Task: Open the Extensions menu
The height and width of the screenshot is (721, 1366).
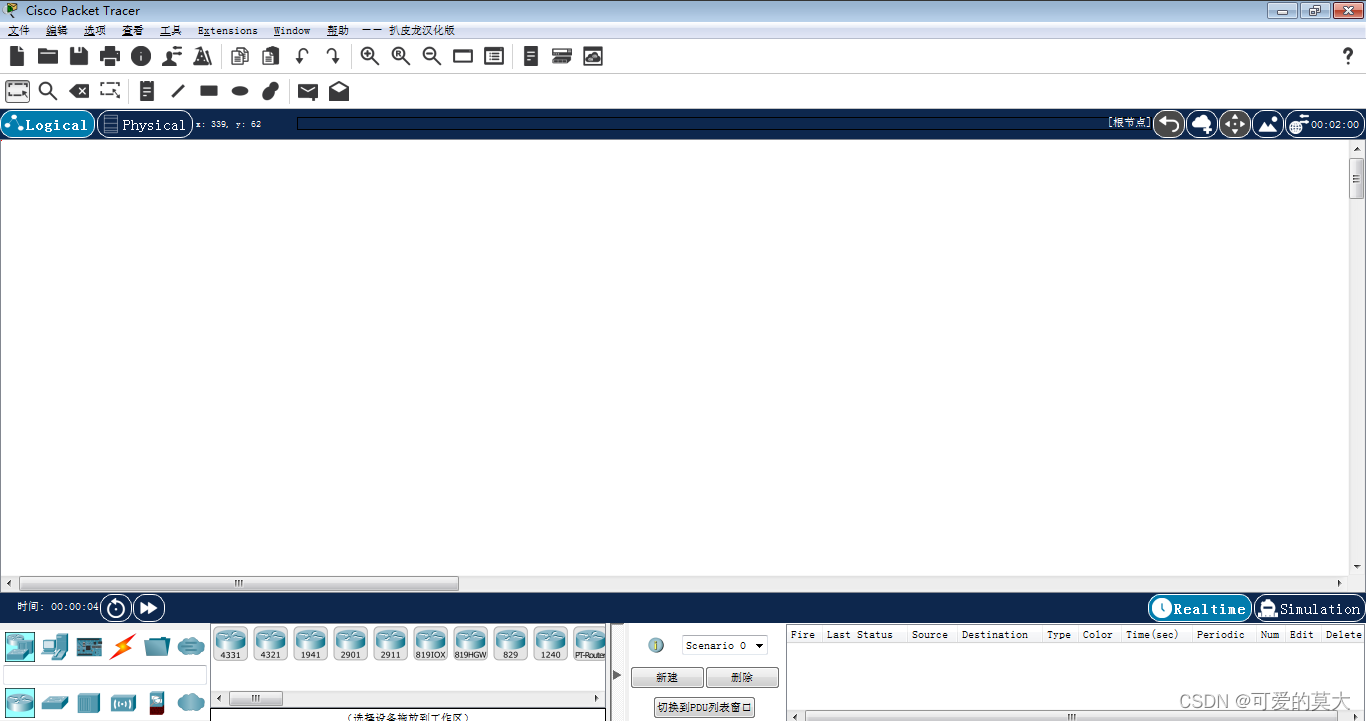Action: point(227,30)
